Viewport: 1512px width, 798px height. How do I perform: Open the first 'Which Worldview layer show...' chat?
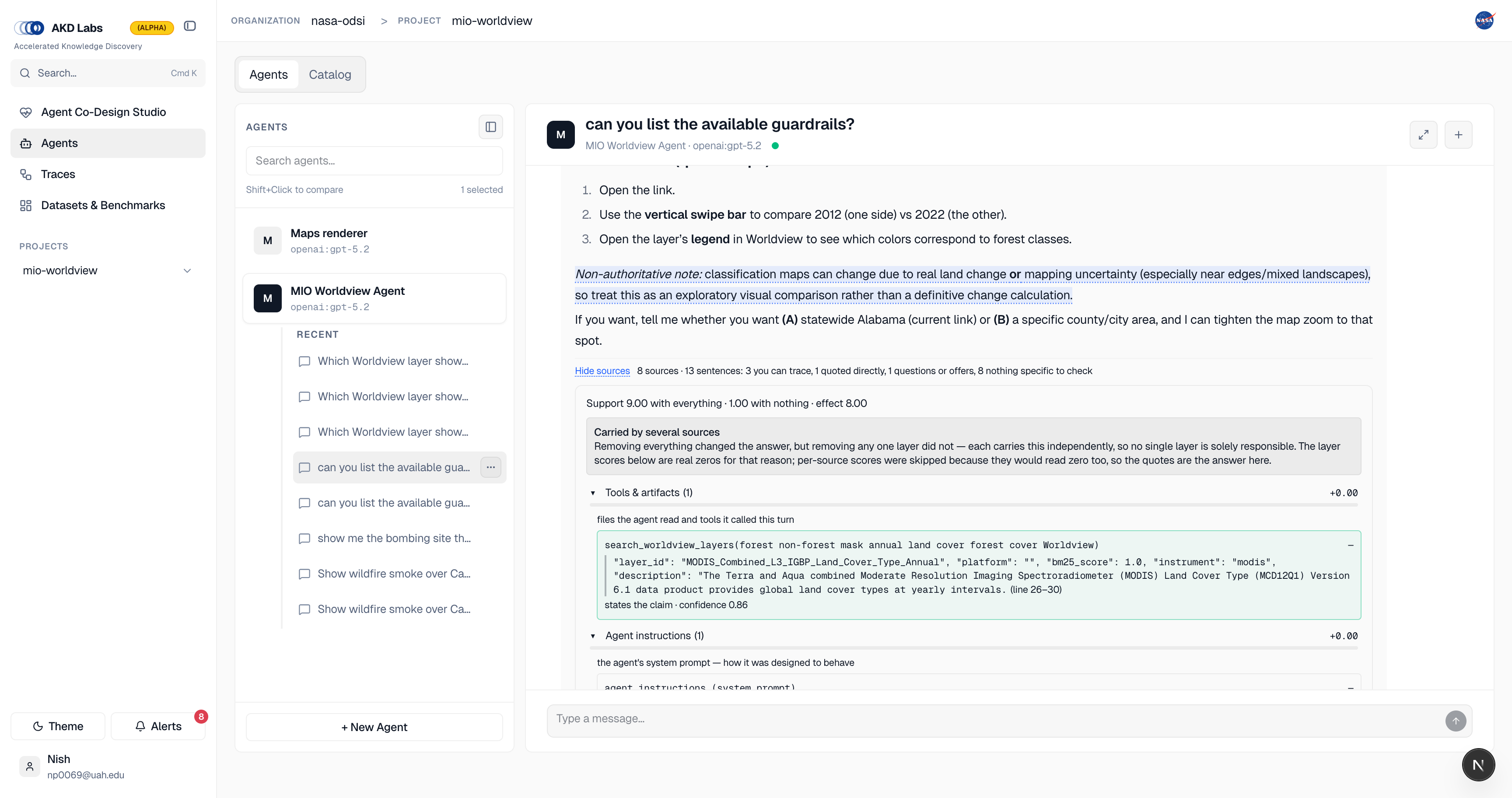coord(399,361)
